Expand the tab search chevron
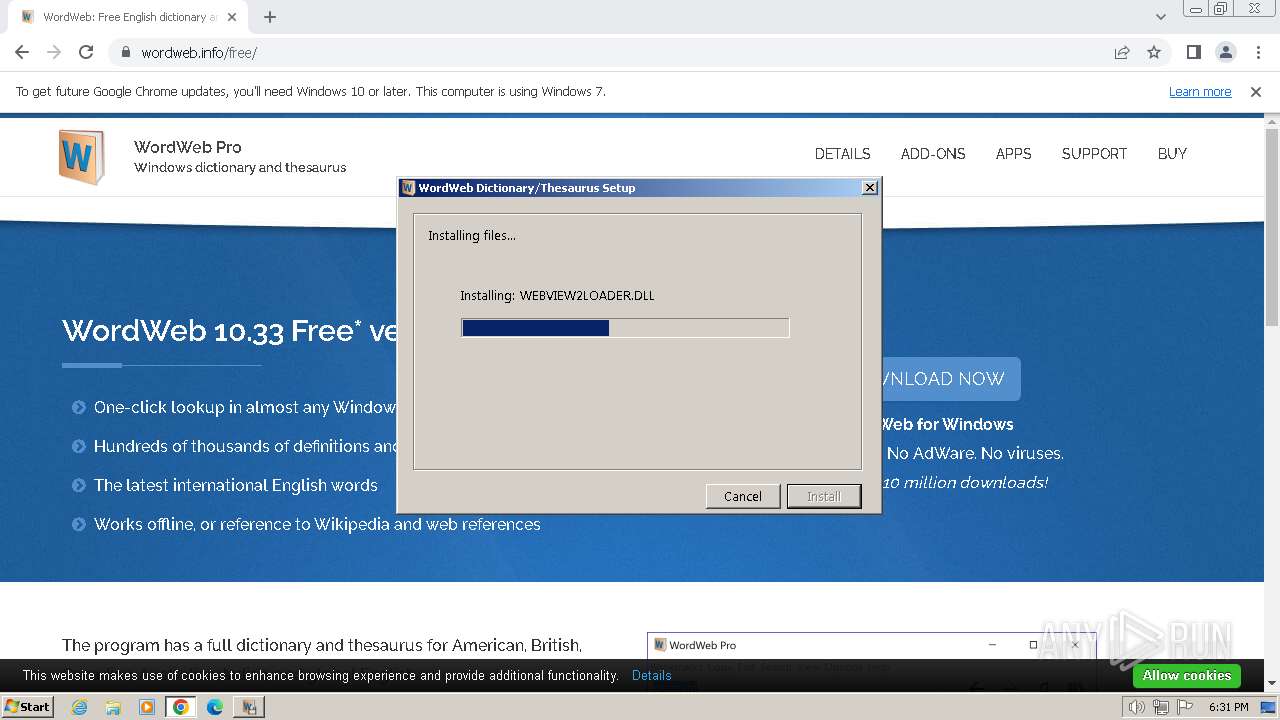The image size is (1280, 720). pyautogui.click(x=1161, y=17)
